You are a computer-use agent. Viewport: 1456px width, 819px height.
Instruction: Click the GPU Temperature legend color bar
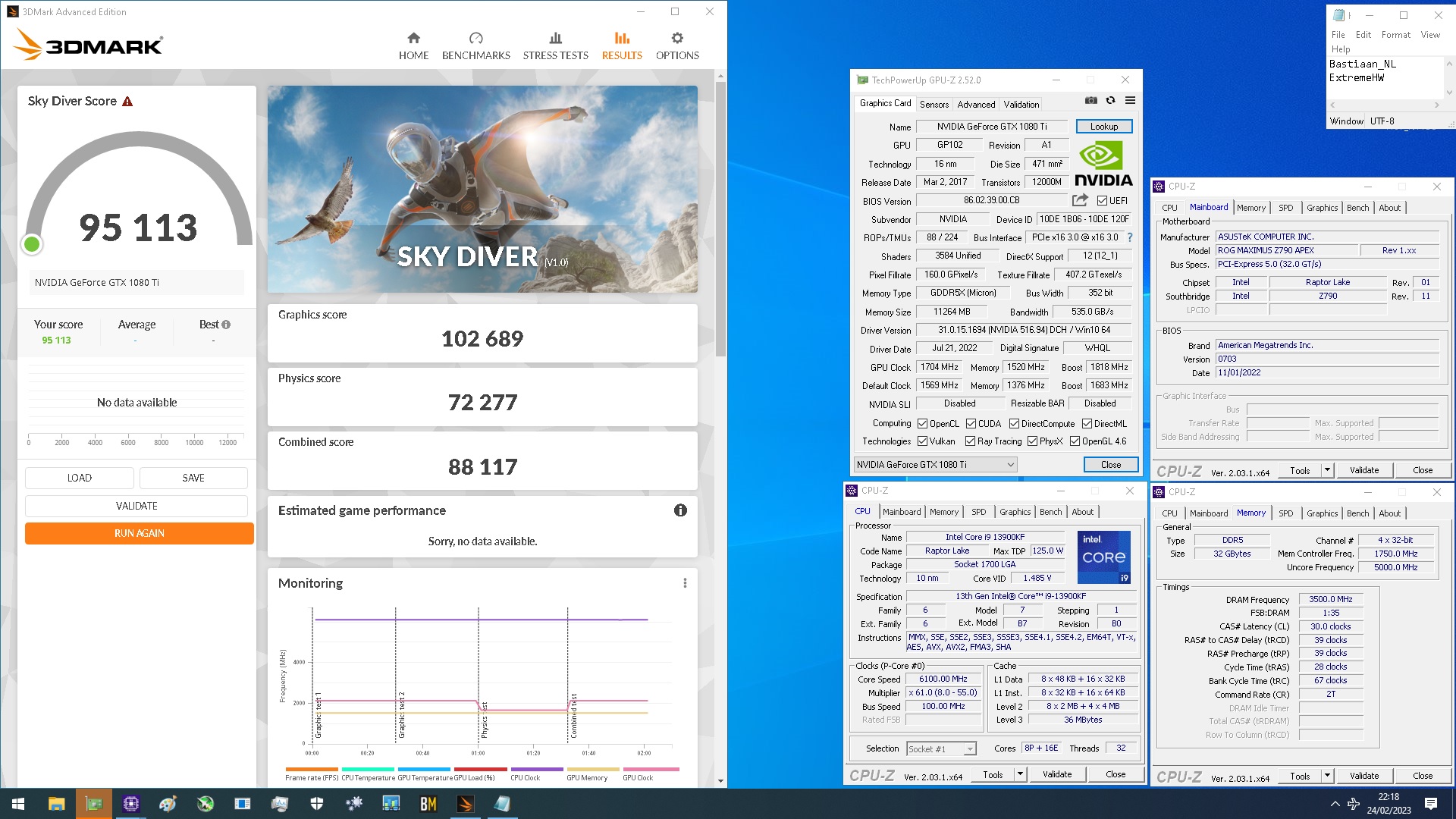coord(425,769)
